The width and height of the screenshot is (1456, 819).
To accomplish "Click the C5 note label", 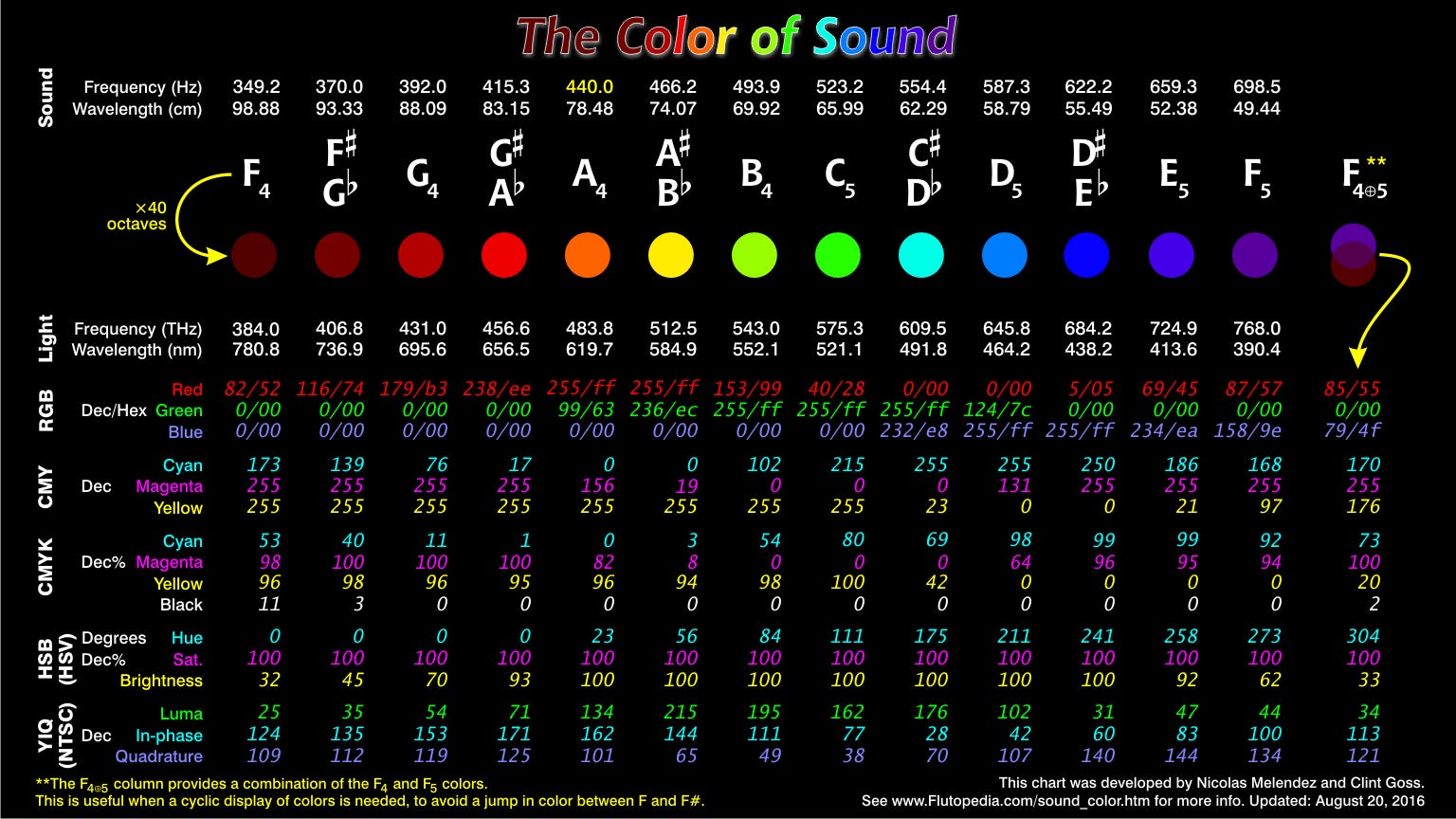I will pyautogui.click(x=840, y=177).
